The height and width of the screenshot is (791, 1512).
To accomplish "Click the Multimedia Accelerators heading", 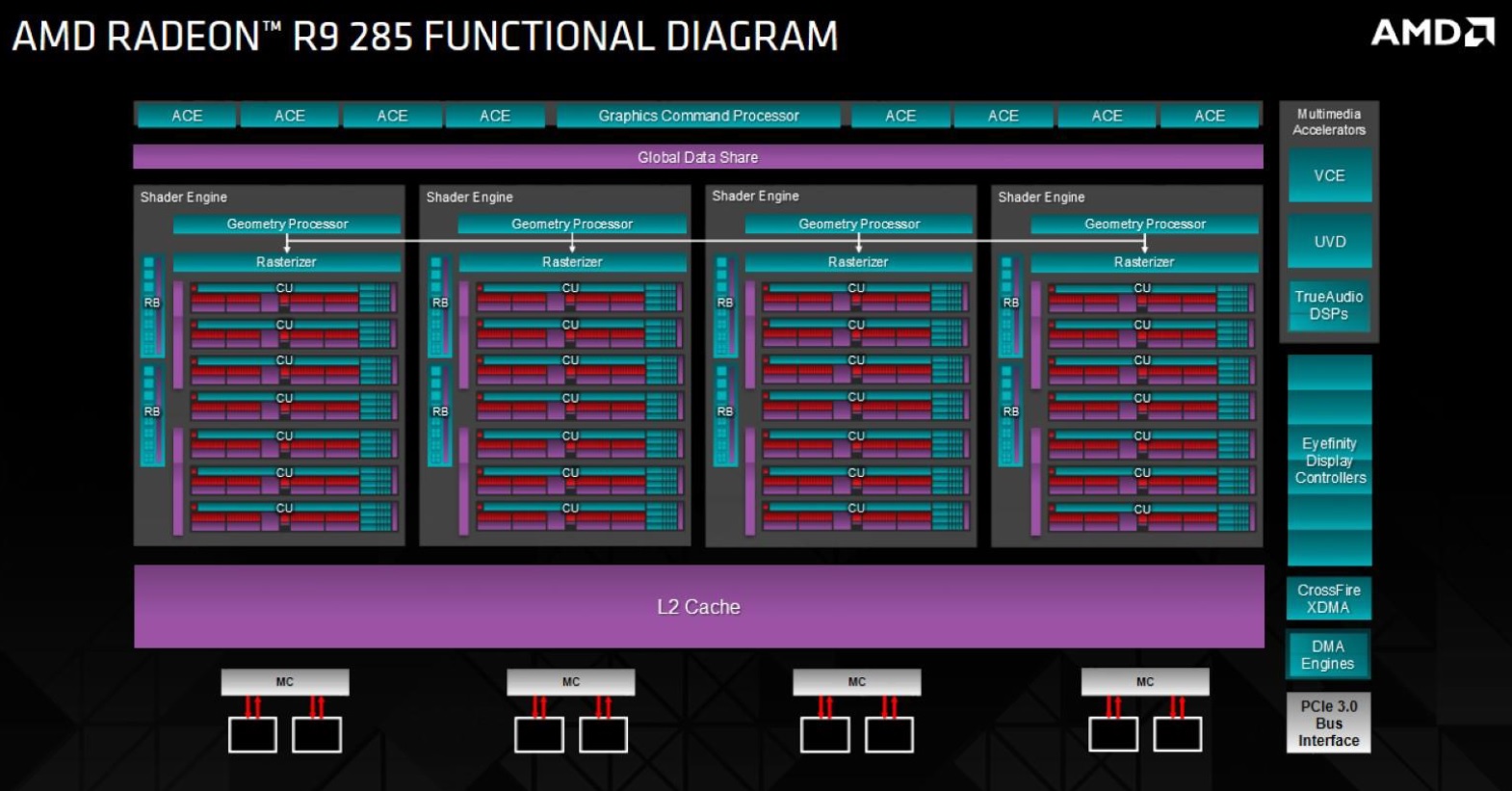I will click(1329, 121).
